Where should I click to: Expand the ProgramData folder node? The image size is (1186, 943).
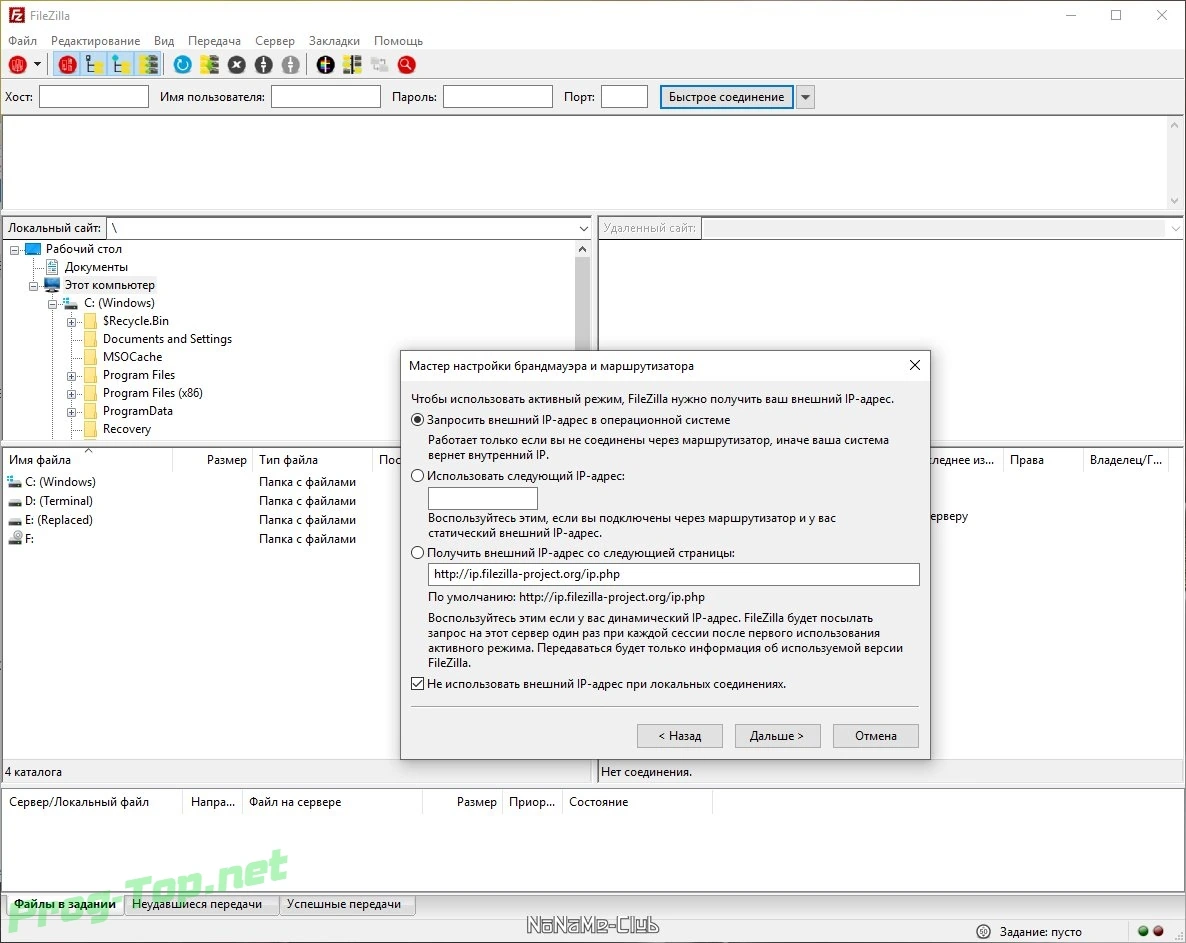coord(71,412)
